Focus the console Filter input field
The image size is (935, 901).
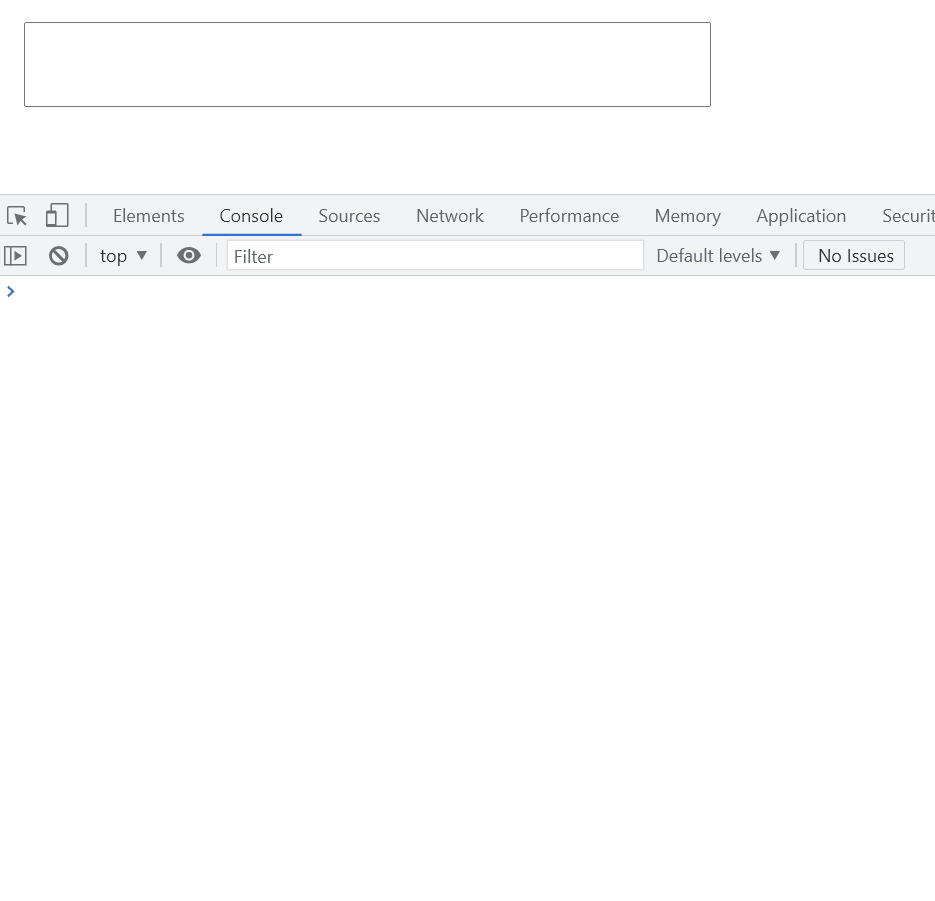[435, 256]
